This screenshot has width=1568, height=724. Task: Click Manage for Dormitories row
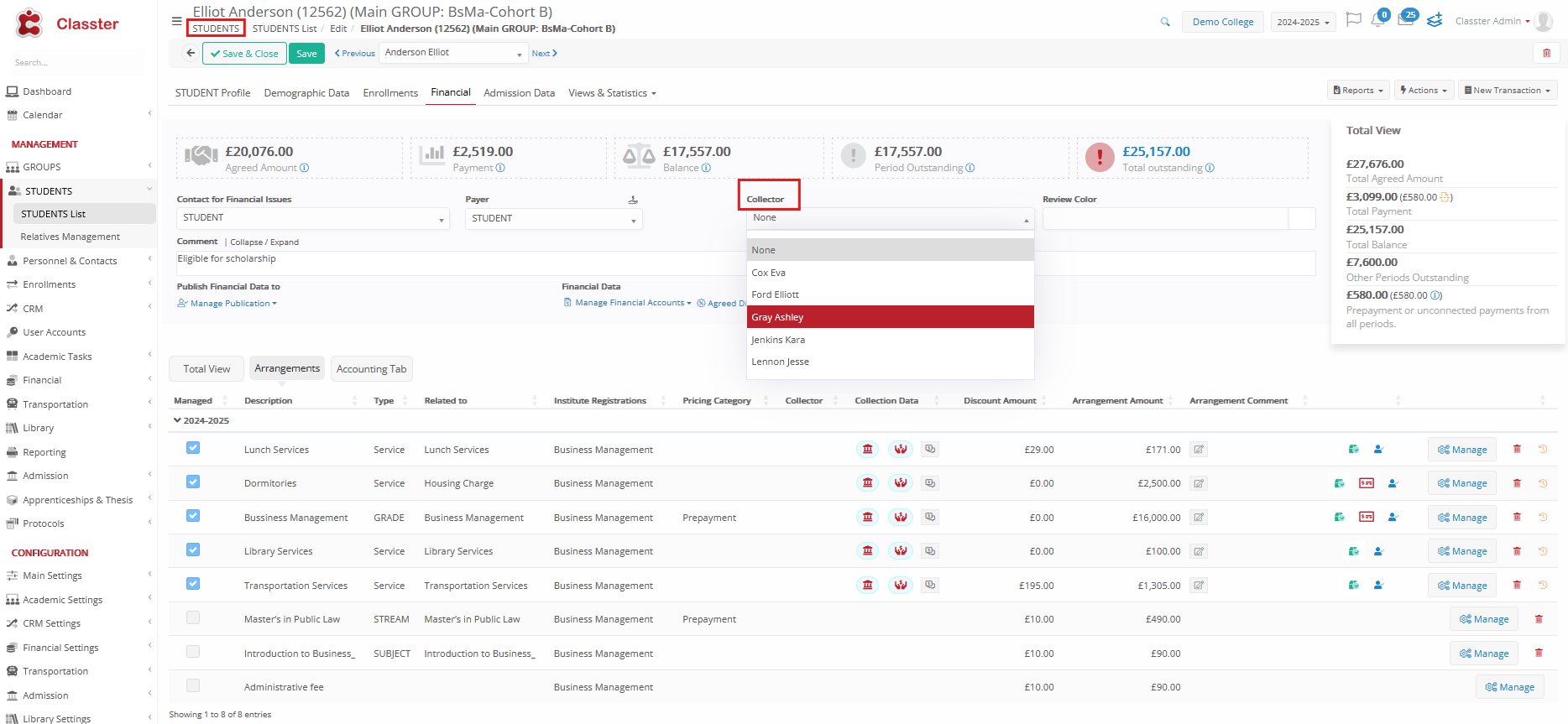tap(1462, 483)
